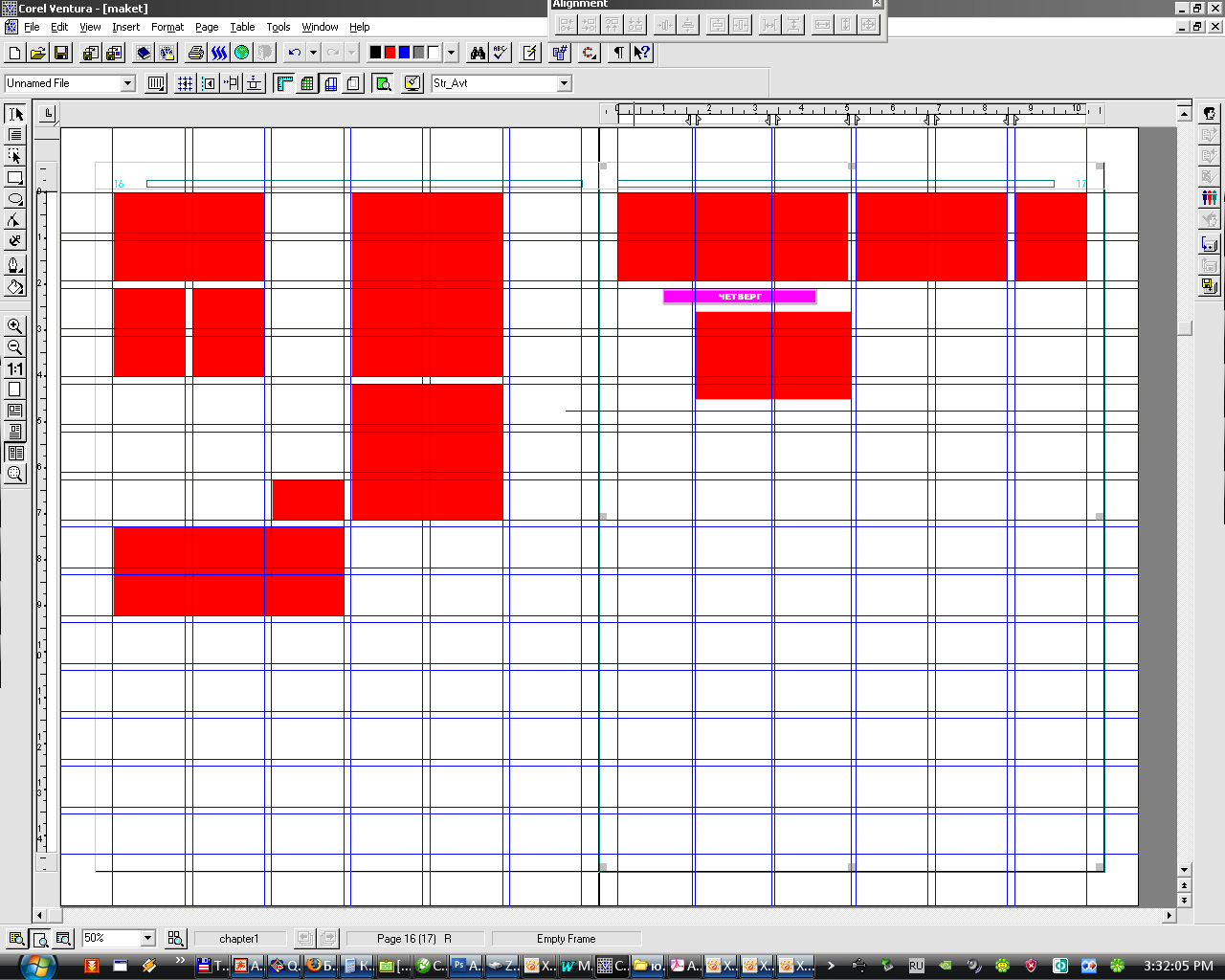1225x980 pixels.
Task: Select the Pick tool arrow
Action: tap(15, 114)
